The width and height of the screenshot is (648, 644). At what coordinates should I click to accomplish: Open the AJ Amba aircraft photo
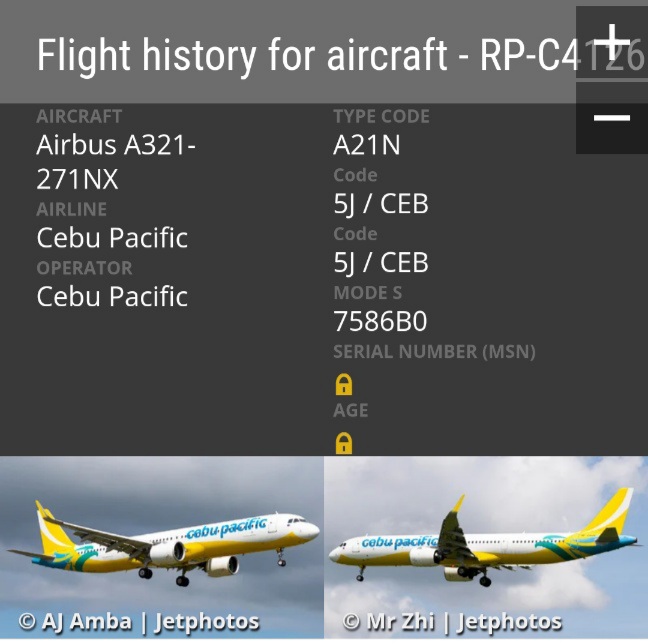click(x=161, y=540)
